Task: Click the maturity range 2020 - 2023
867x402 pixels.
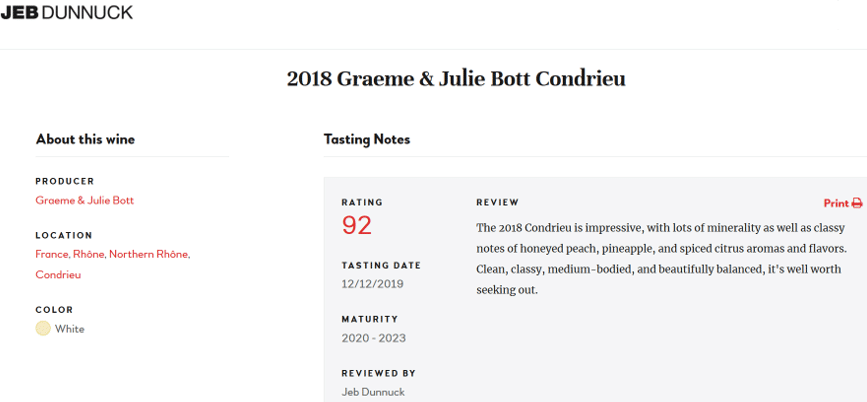Action: pos(374,338)
